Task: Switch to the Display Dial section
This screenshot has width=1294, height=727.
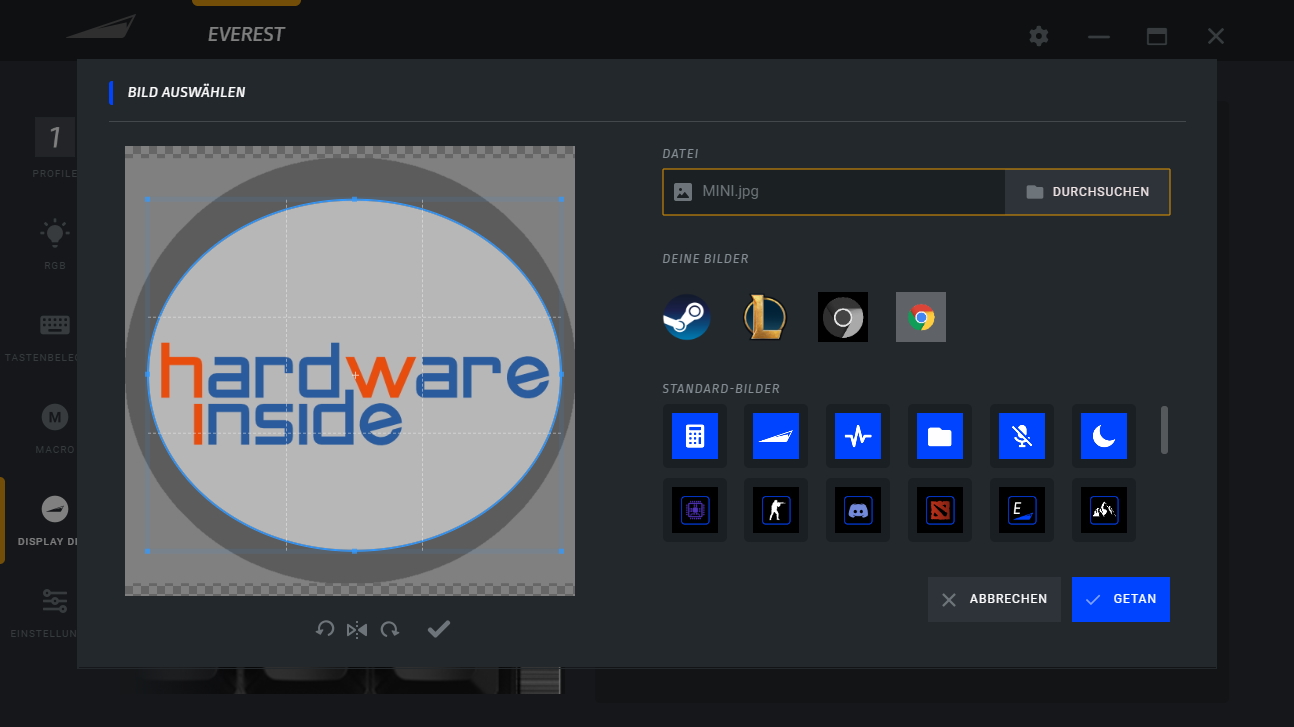Action: 46,521
